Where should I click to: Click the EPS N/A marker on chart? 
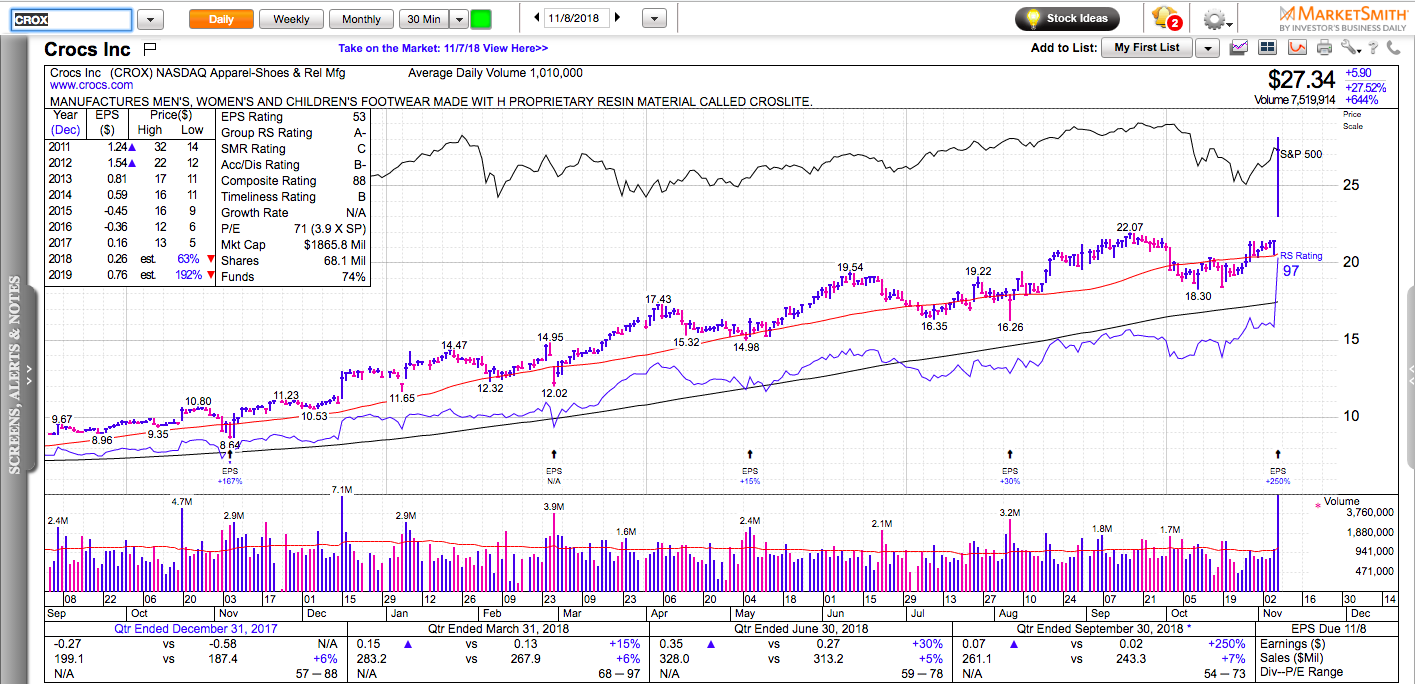point(553,469)
